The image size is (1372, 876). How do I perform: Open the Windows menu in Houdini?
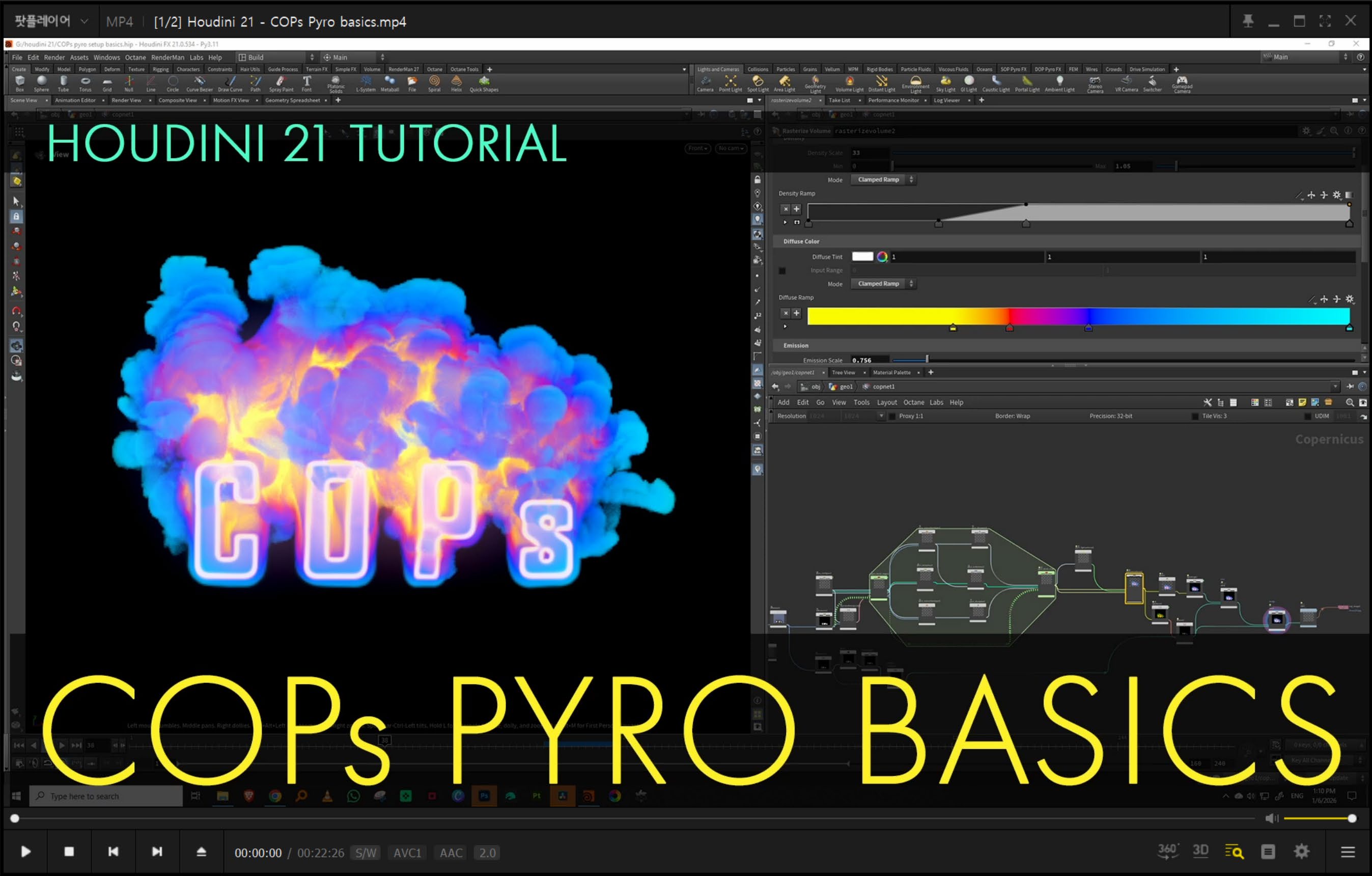[106, 58]
